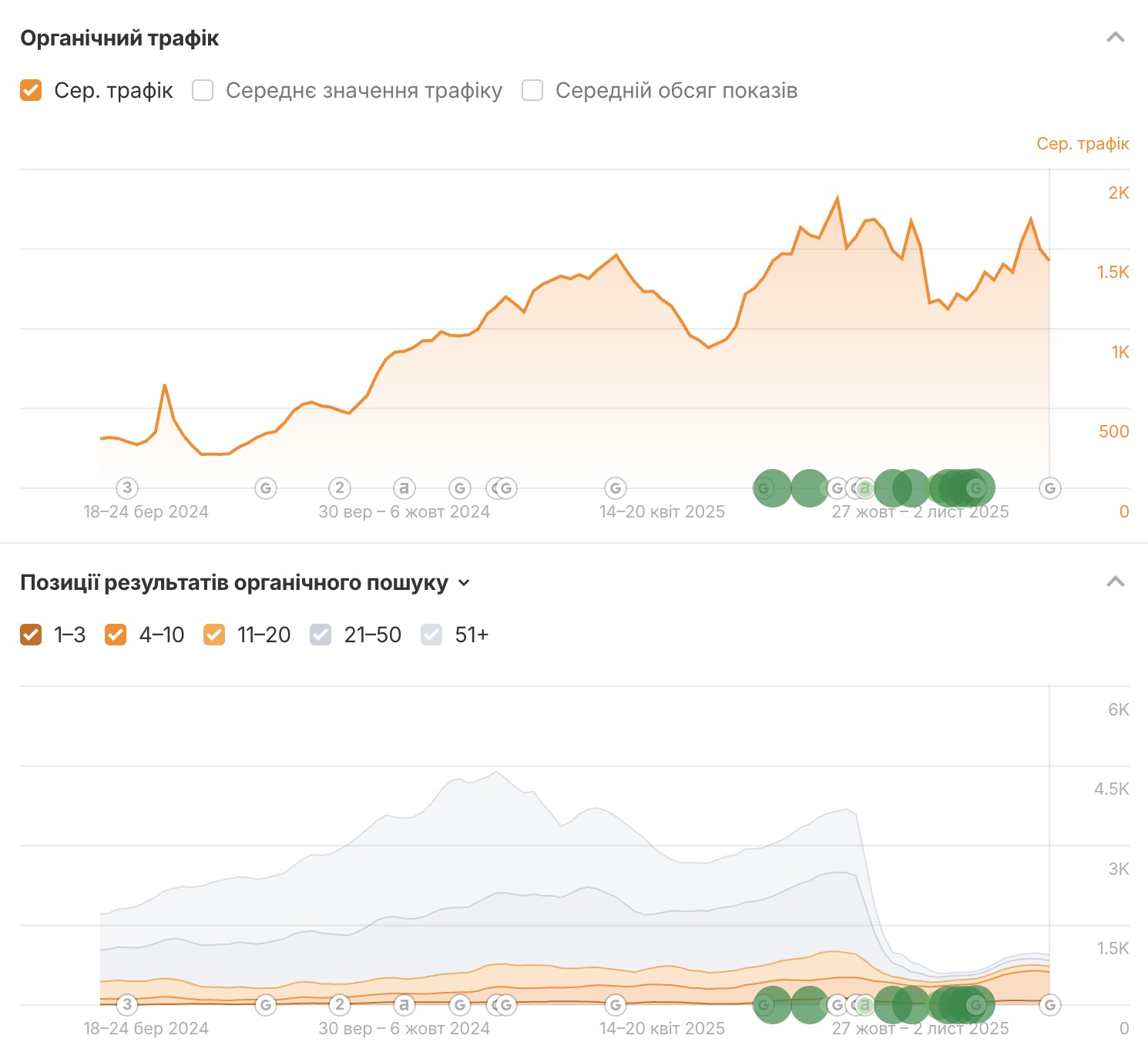Enable 'Середній обсяг показів' checkbox
This screenshot has width=1148, height=1052.
[x=532, y=91]
